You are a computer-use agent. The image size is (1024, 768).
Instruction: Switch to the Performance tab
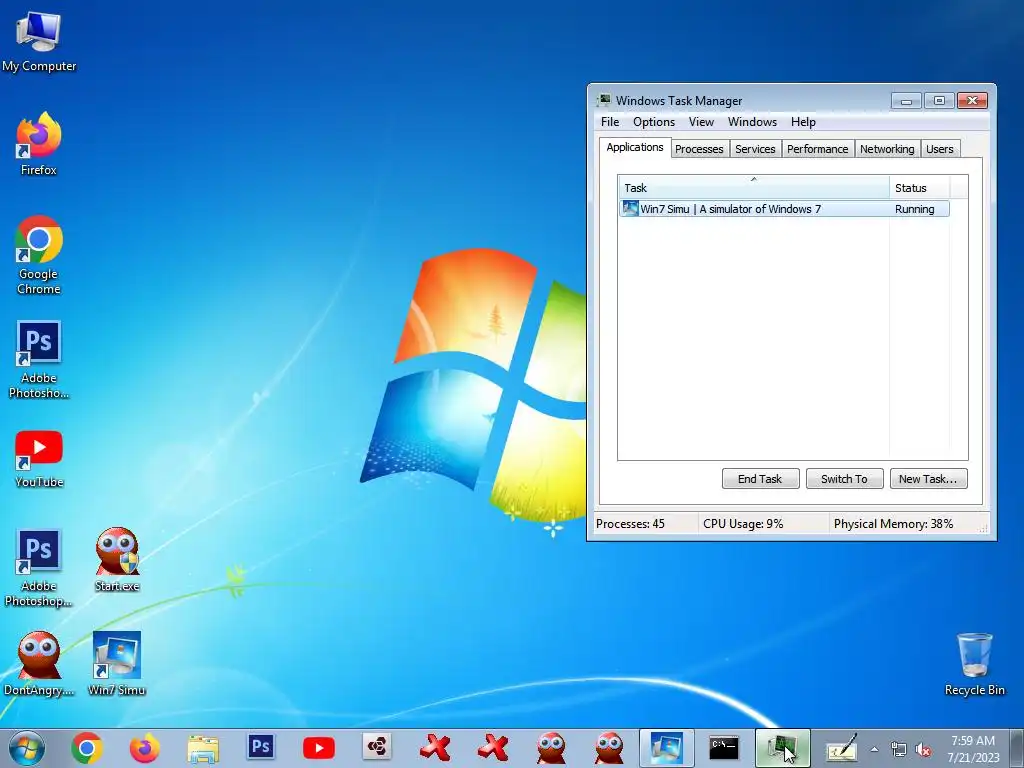(x=818, y=149)
